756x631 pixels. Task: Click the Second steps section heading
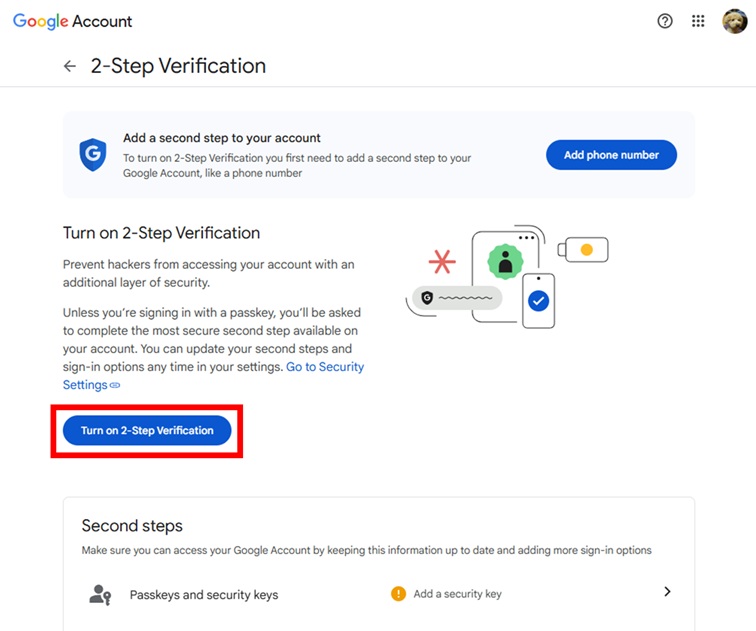132,526
